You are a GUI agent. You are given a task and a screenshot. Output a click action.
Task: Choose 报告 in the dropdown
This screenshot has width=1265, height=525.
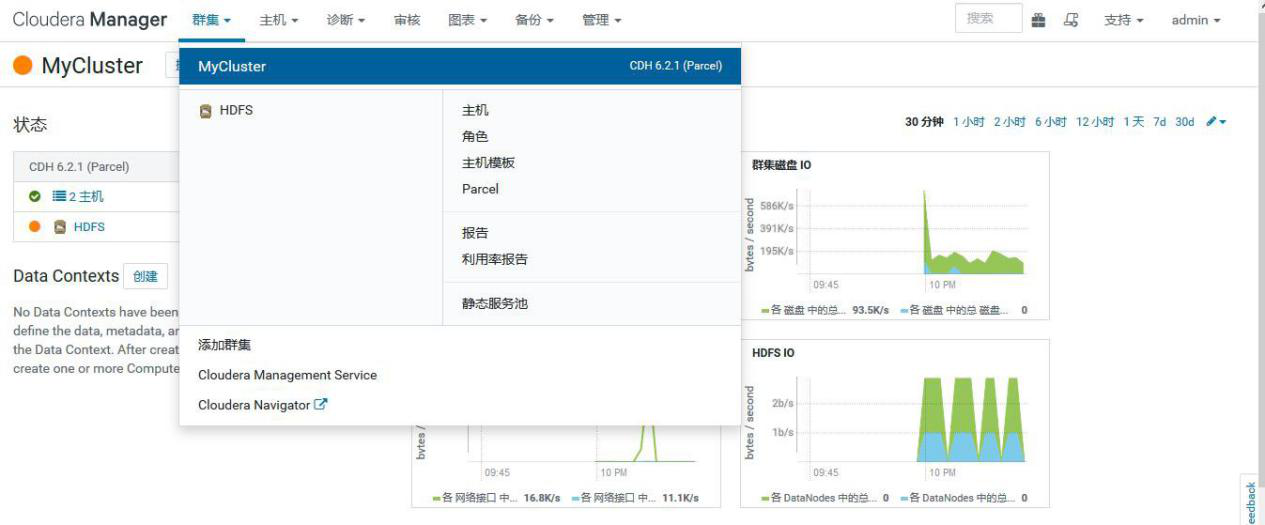475,233
